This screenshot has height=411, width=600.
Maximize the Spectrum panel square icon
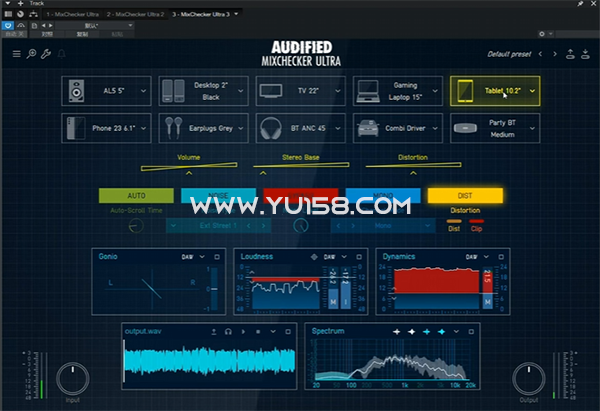[471, 332]
